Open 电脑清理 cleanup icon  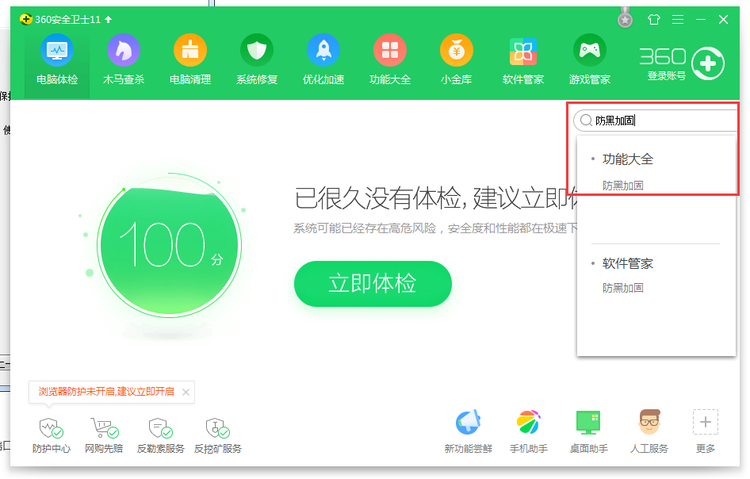point(190,50)
